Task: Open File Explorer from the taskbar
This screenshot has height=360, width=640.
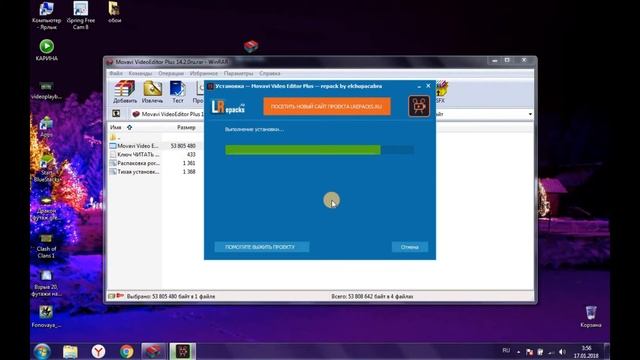Action: [x=70, y=351]
